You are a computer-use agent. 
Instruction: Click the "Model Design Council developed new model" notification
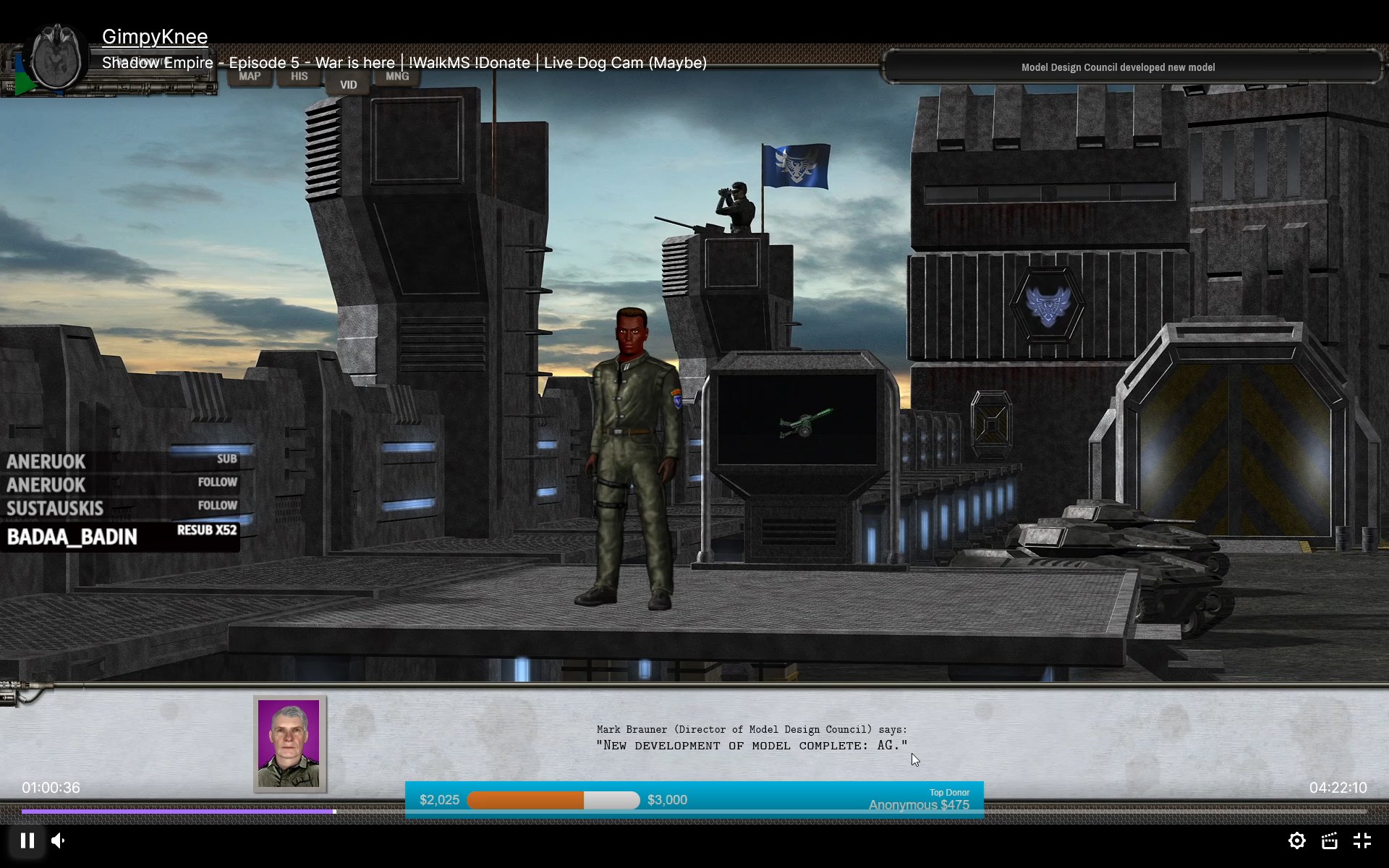point(1118,67)
